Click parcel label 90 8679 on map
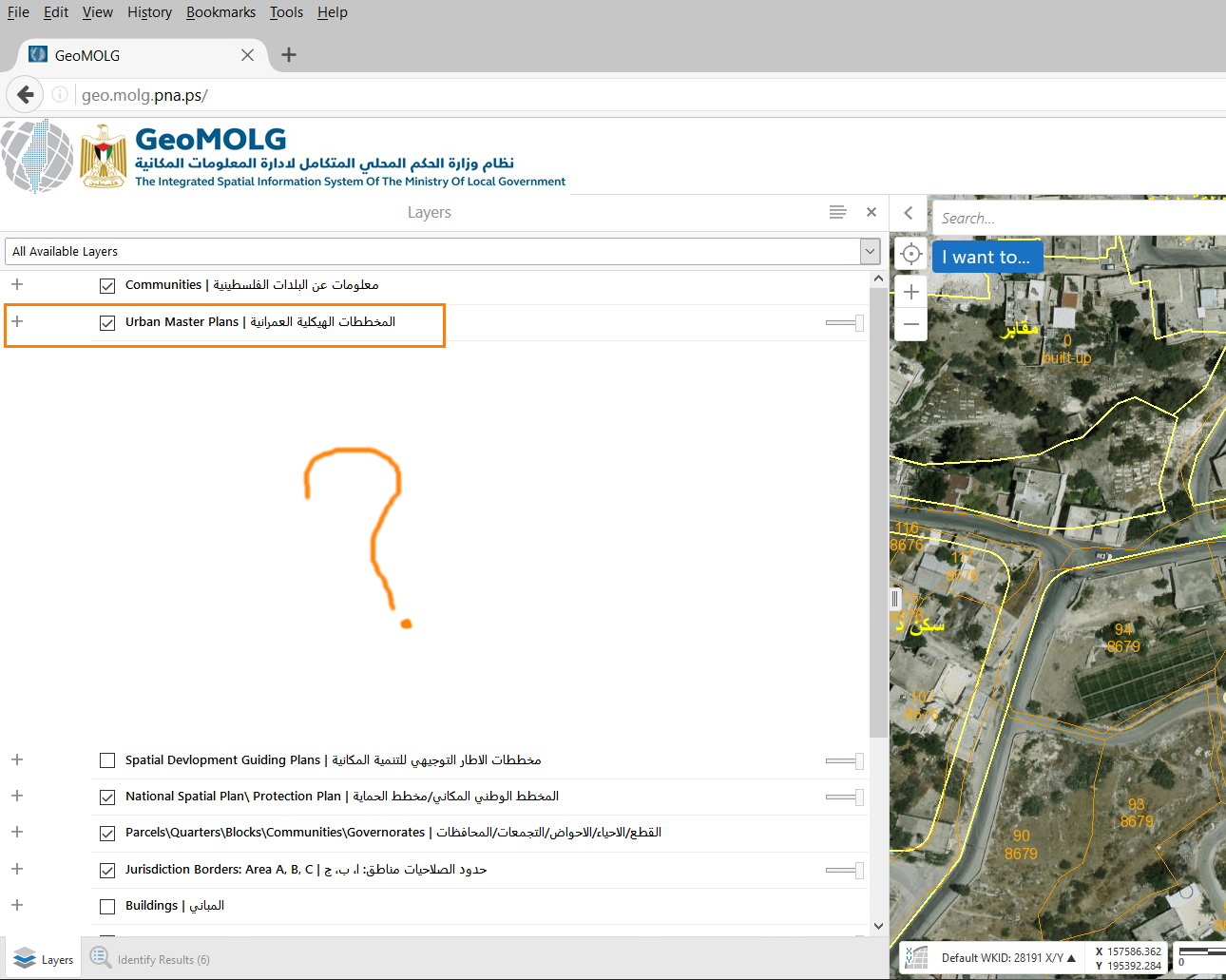Viewport: 1226px width, 980px height. click(1021, 845)
